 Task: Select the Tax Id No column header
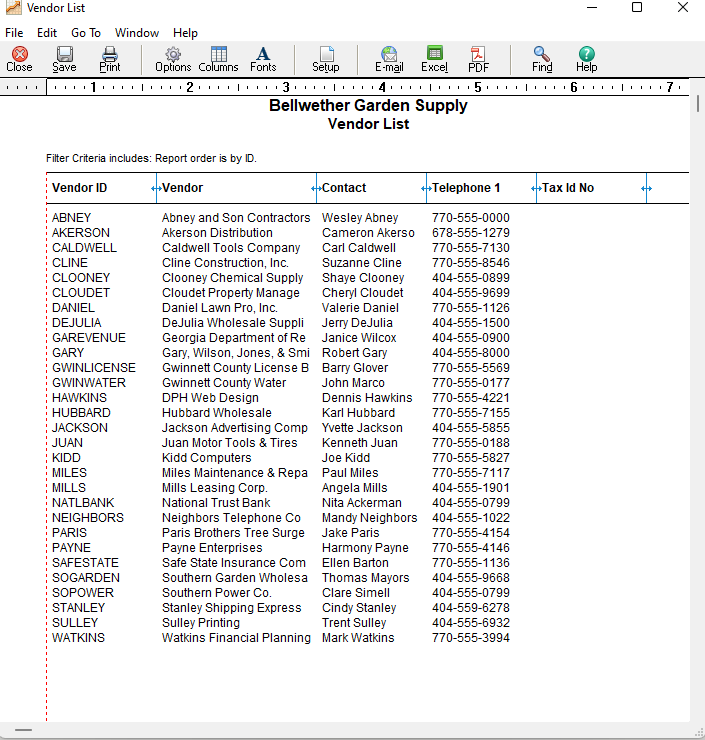[568, 188]
